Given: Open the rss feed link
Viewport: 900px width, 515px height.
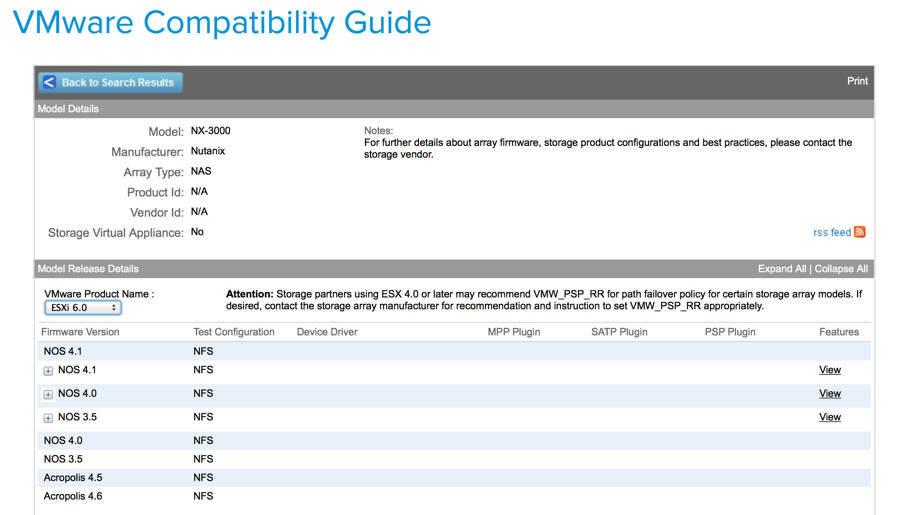Looking at the screenshot, I should click(832, 232).
